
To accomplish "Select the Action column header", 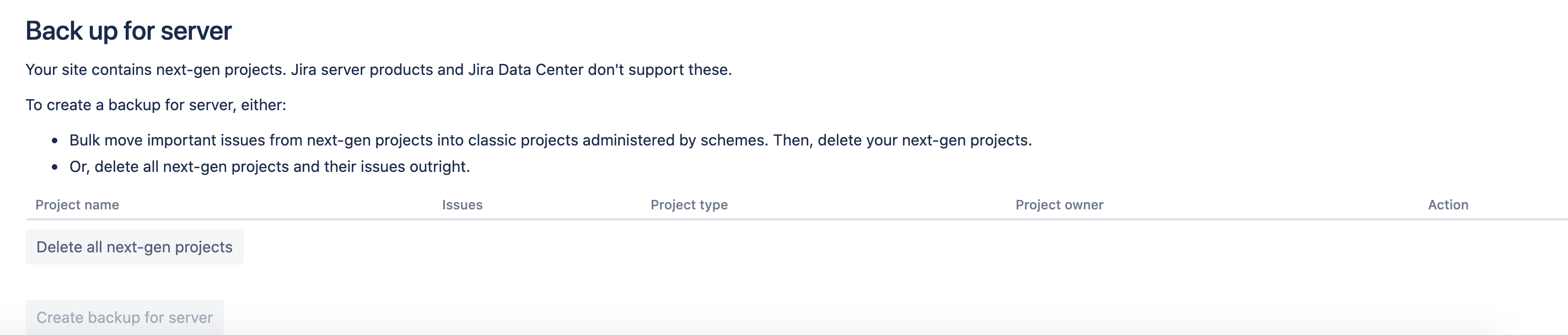I will coord(1448,205).
